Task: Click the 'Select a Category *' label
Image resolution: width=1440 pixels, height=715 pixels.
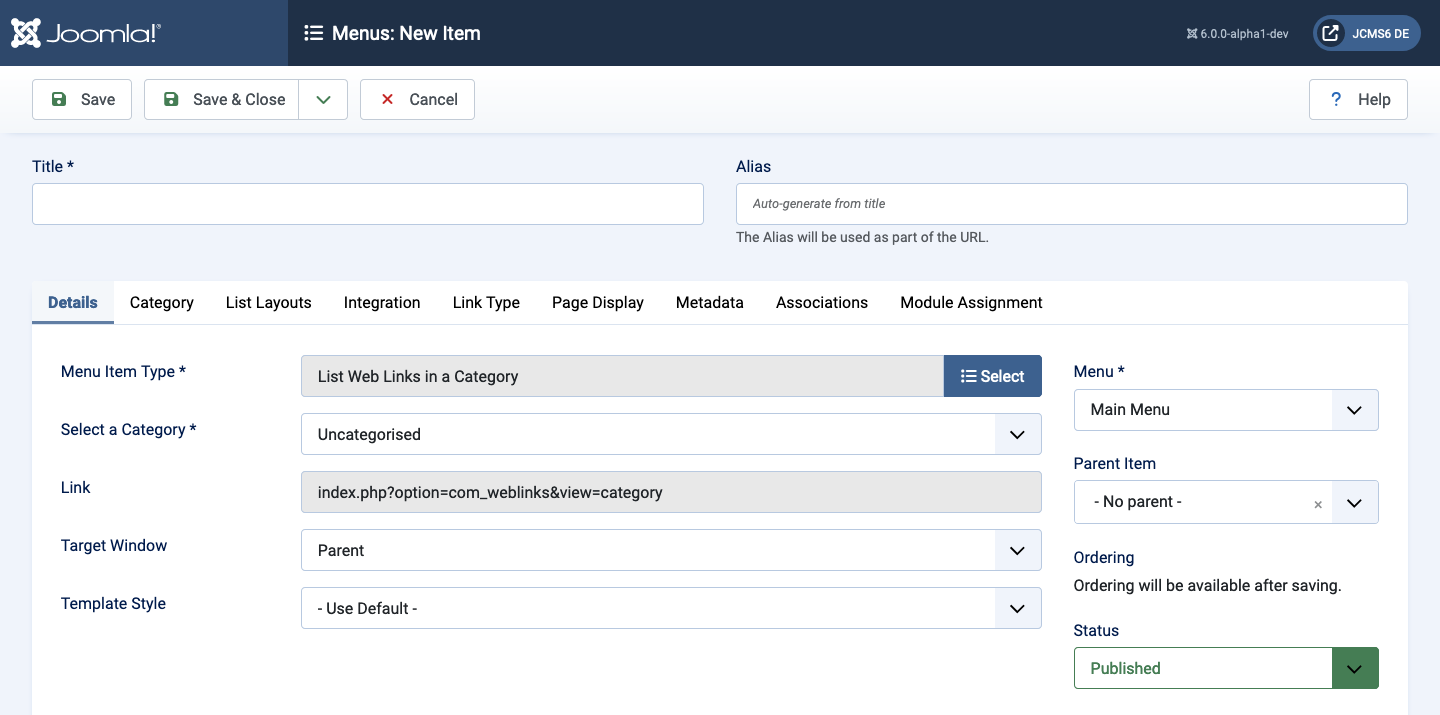Action: (x=129, y=429)
